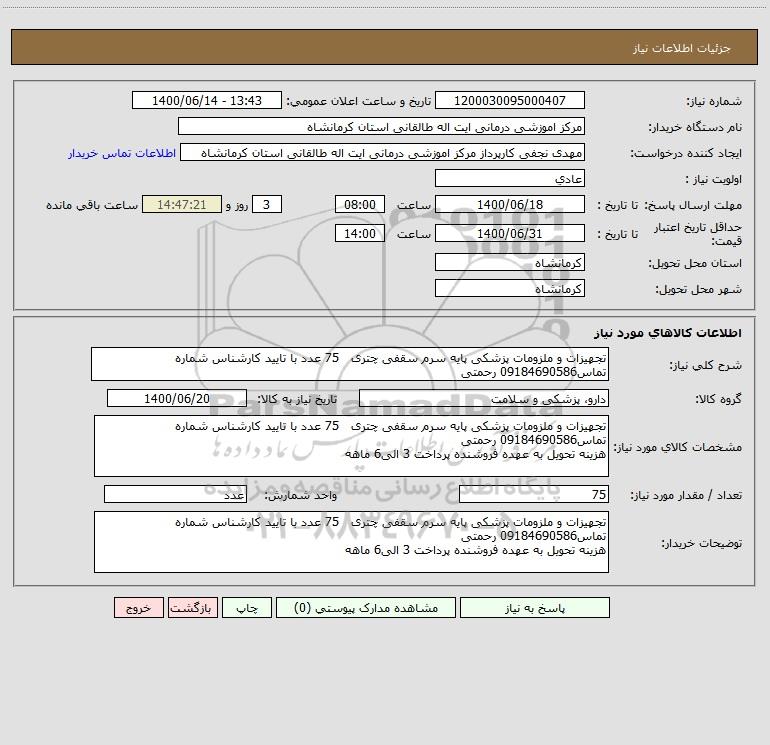Image resolution: width=770 pixels, height=745 pixels.
Task: Click the 'حداقل تاریخ اعتبار قیمت:' label
Action: (698, 234)
